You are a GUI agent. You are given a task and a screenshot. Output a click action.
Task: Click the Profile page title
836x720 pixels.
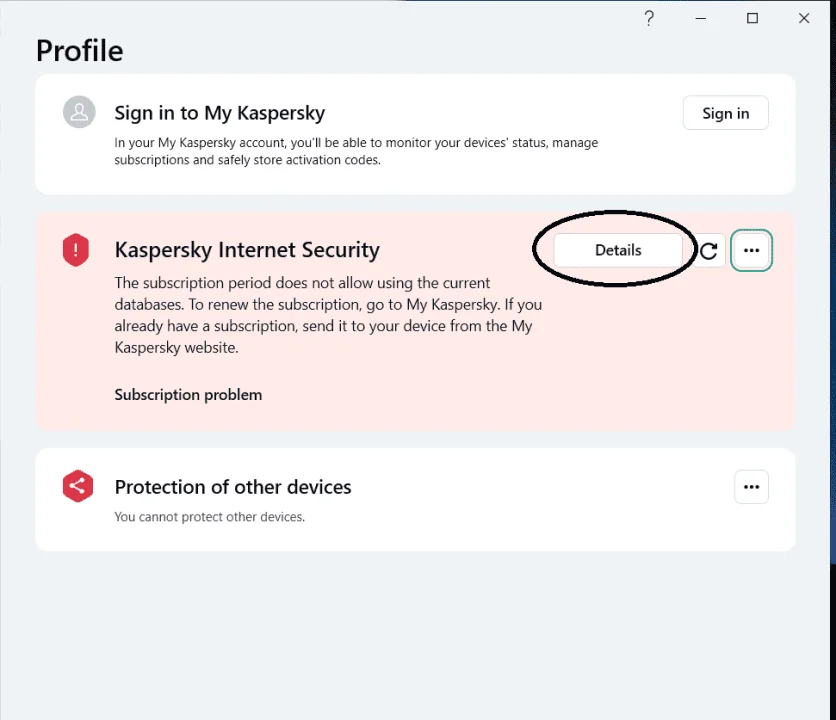coord(80,51)
